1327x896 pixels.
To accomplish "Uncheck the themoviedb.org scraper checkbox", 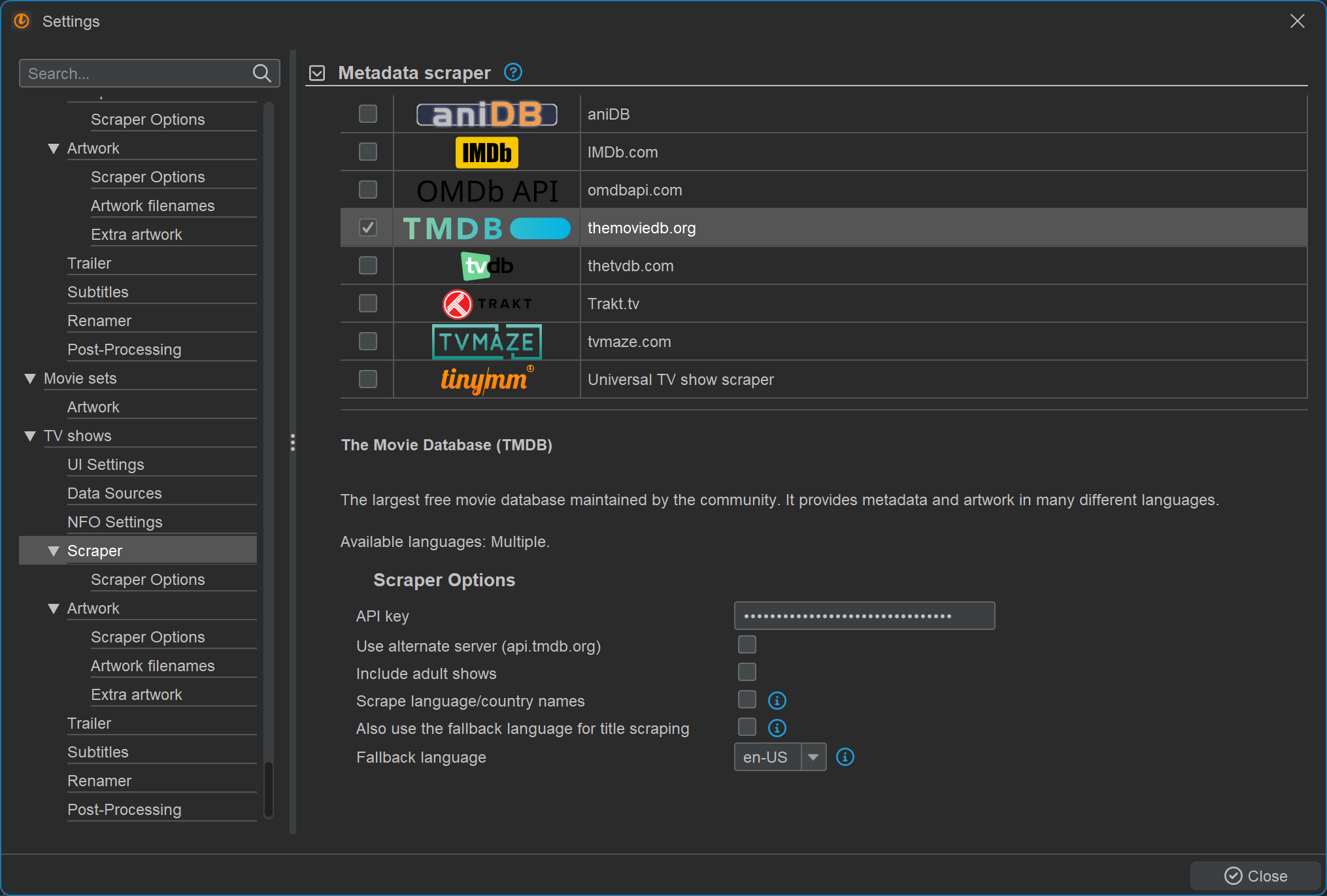I will 368,228.
